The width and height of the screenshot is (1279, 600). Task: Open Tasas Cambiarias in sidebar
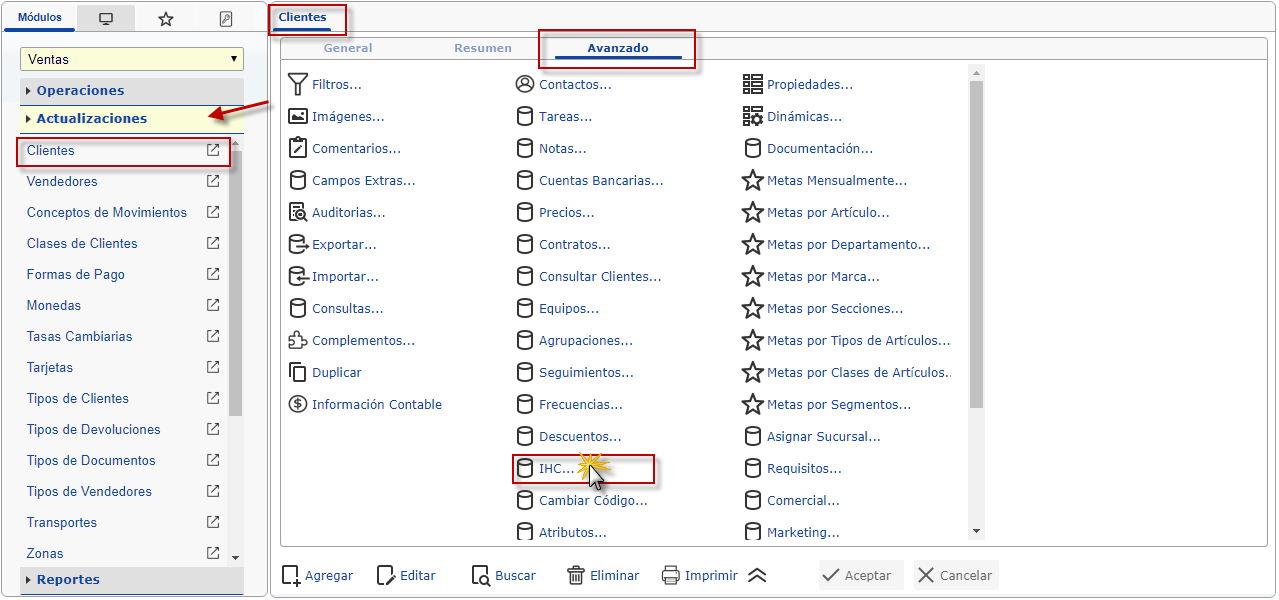80,336
